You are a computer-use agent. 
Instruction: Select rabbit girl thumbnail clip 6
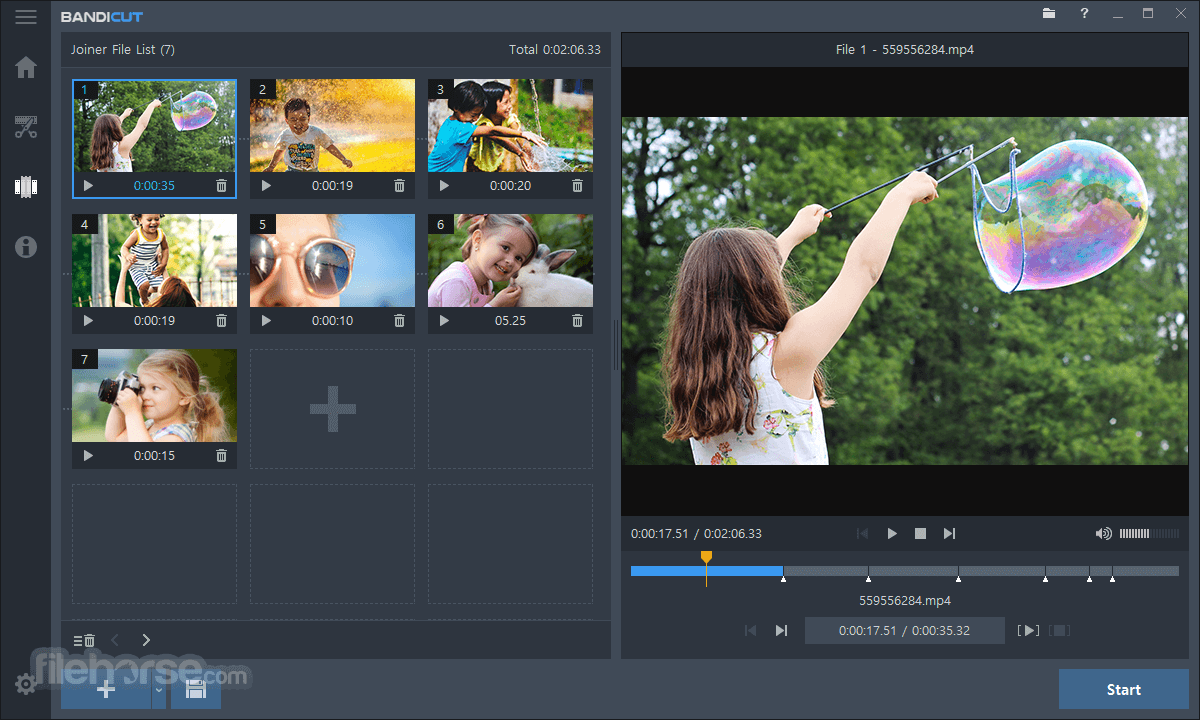(510, 261)
